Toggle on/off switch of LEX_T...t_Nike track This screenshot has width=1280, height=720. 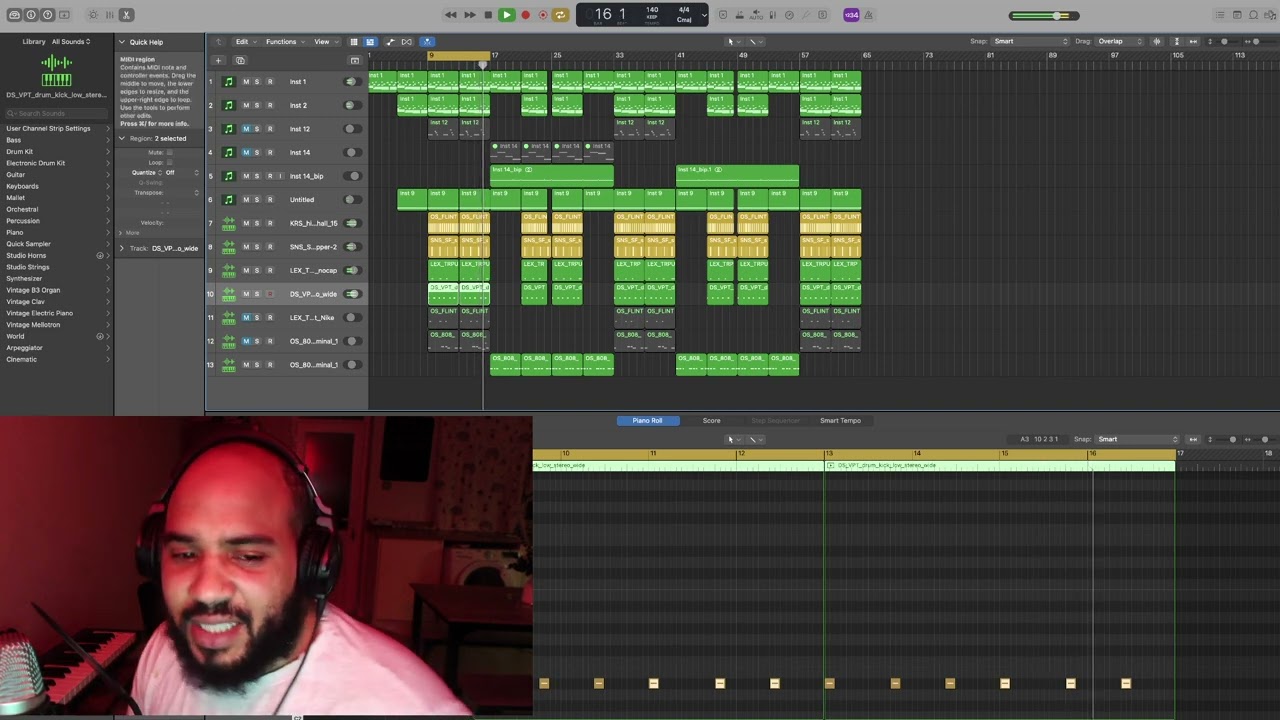pos(351,317)
